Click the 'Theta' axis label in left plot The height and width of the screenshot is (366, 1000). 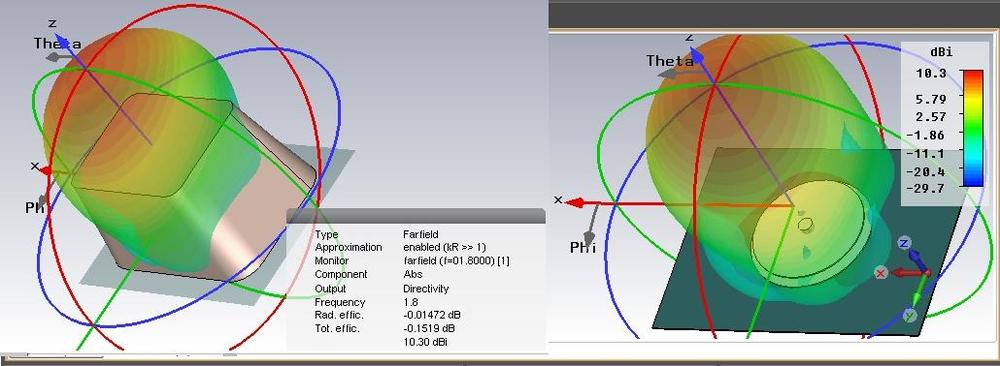click(57, 43)
